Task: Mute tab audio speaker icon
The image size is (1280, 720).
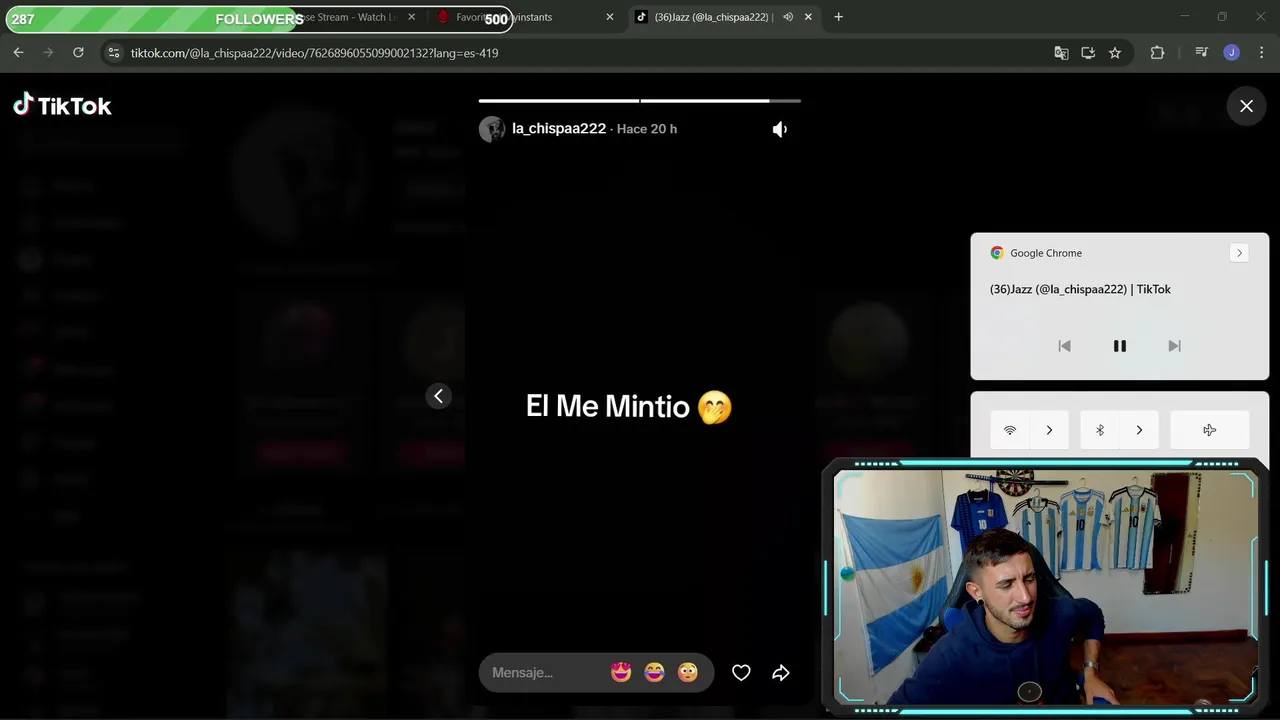Action: tap(788, 17)
